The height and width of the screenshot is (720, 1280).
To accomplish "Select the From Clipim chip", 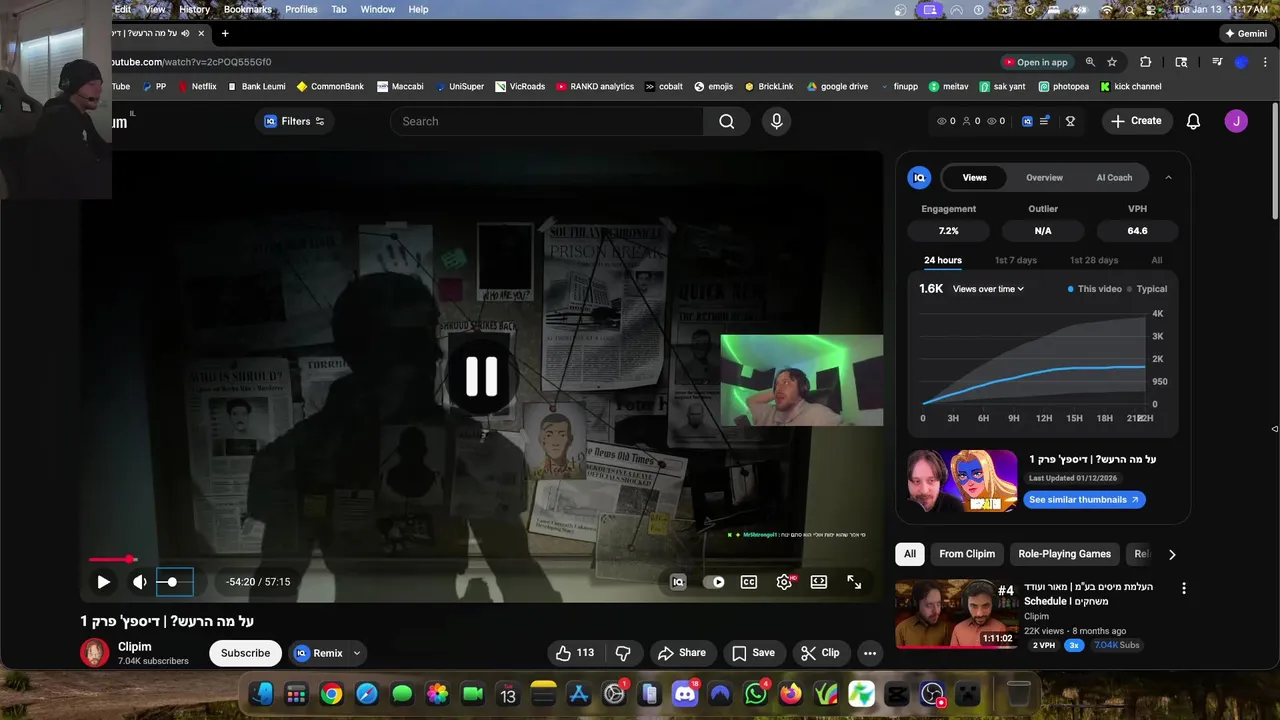I will pos(967,554).
